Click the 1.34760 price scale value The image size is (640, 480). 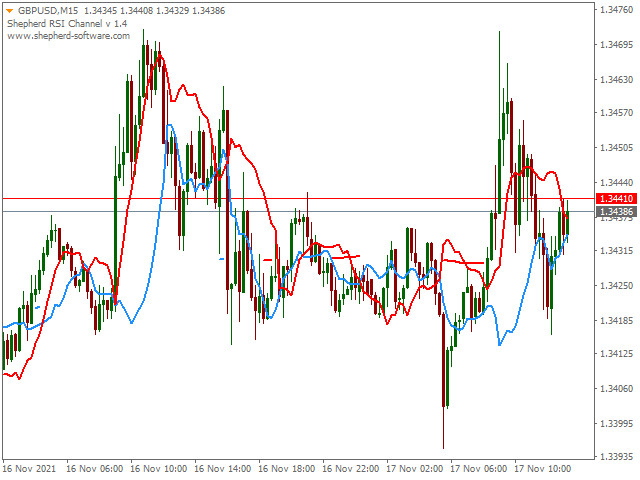[616, 10]
